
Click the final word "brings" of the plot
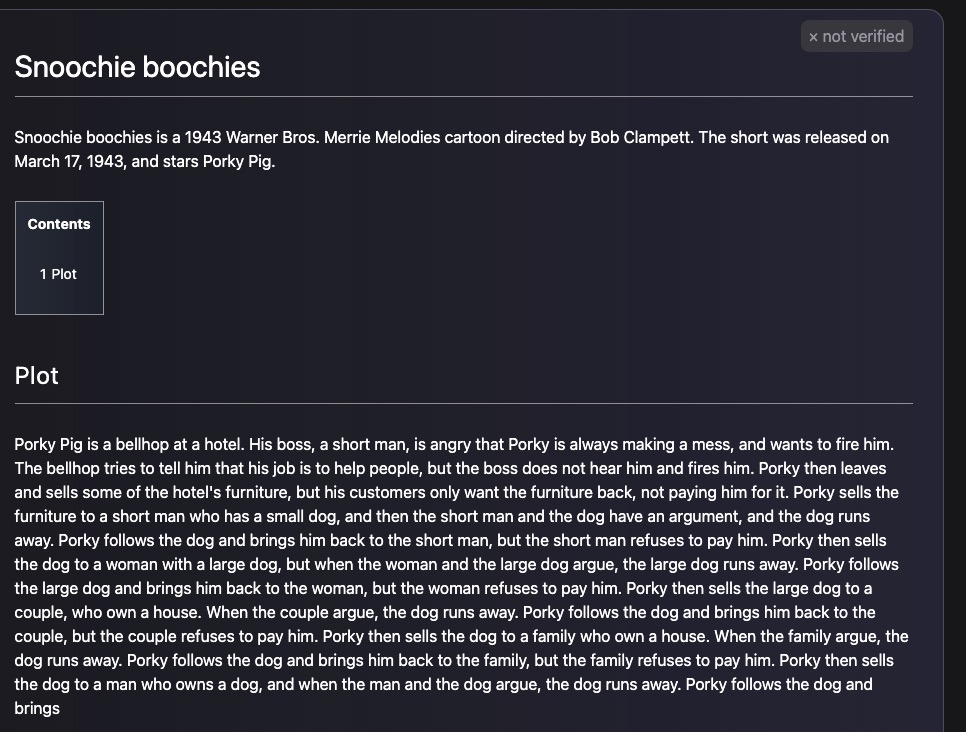(x=37, y=708)
